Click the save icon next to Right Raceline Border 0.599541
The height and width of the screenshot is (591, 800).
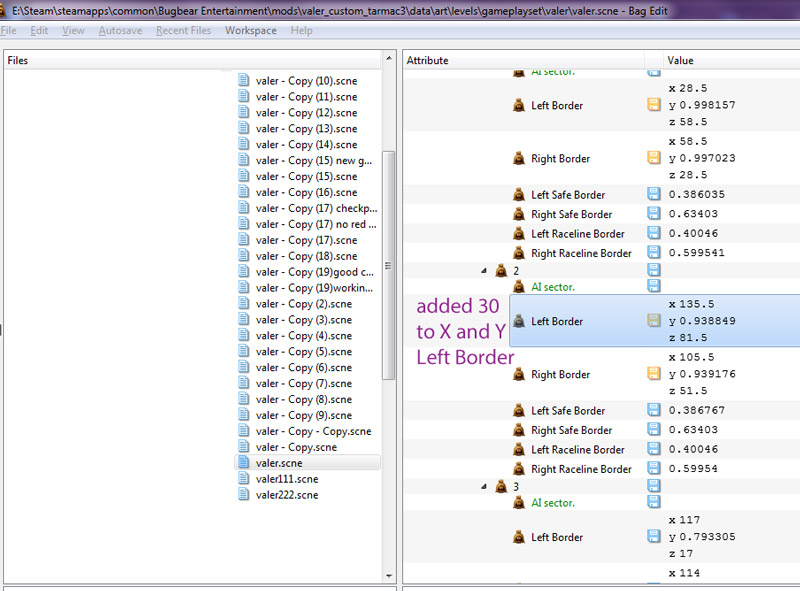[654, 252]
